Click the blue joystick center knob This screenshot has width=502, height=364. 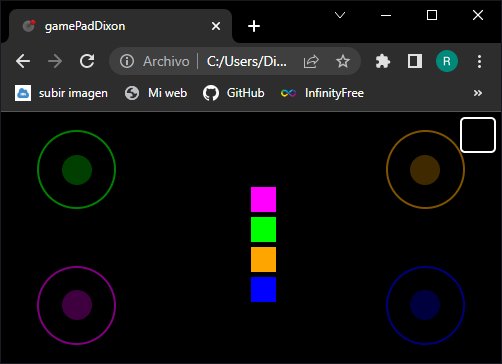pyautogui.click(x=425, y=305)
